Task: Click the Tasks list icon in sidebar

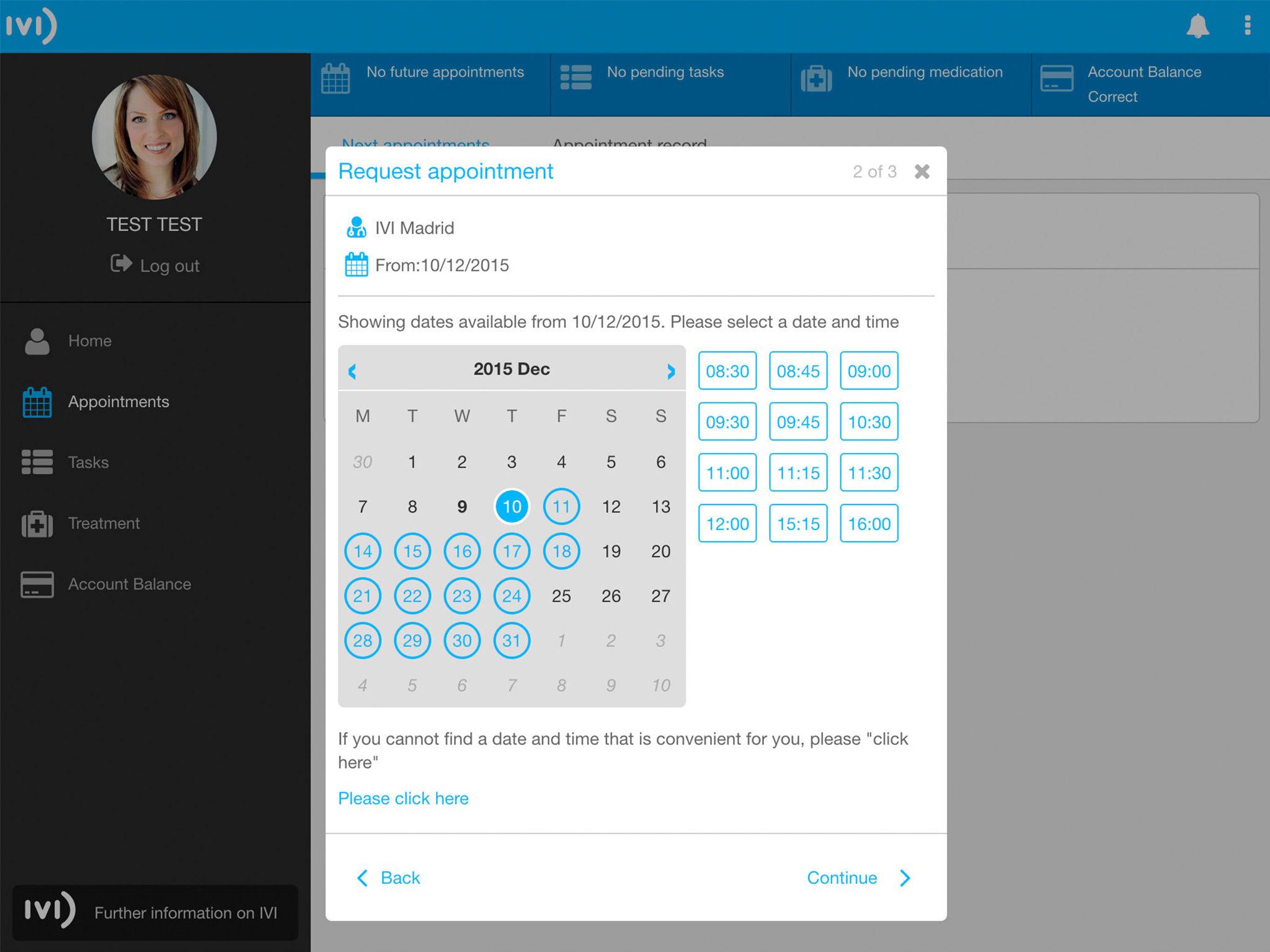Action: 37,462
